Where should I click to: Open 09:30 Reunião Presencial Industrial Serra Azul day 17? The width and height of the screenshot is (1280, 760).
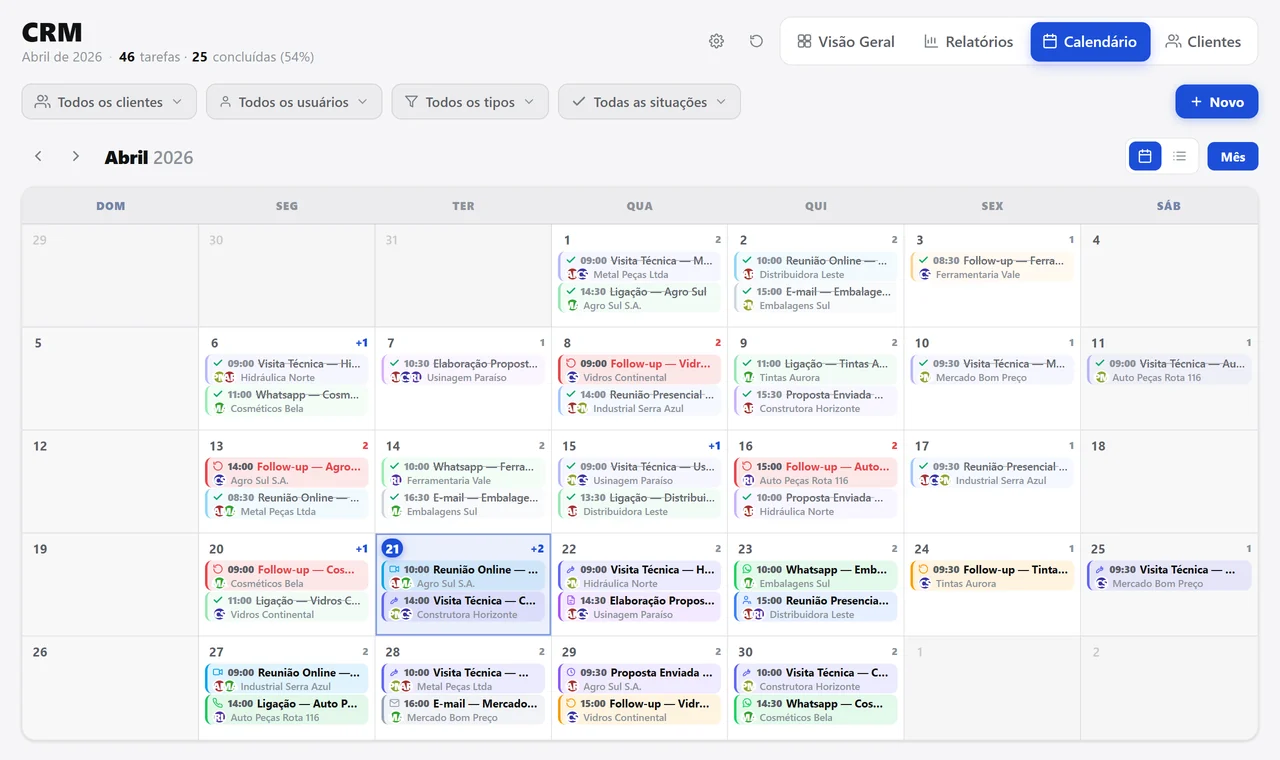pos(991,473)
